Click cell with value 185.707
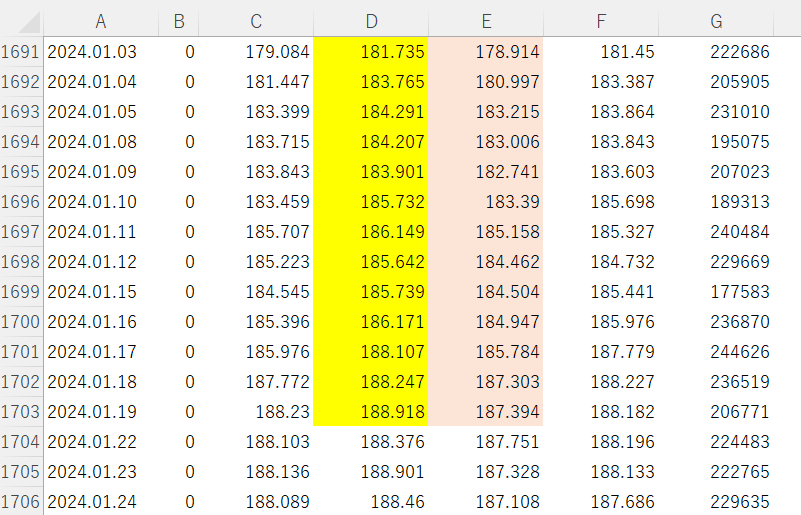 (x=256, y=232)
